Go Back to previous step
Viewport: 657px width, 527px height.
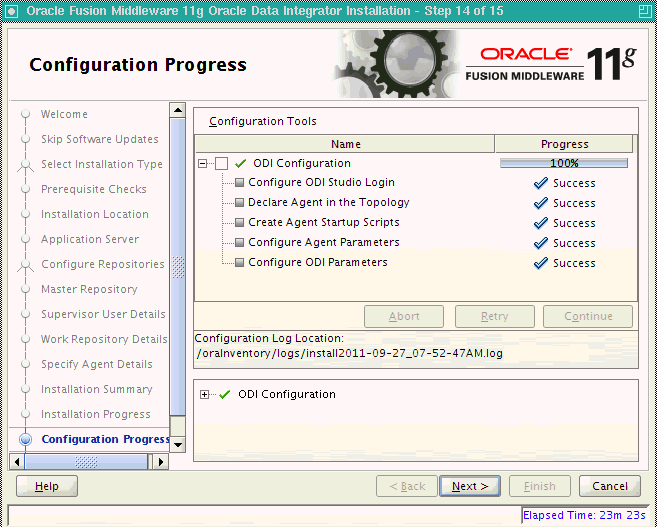tap(407, 486)
